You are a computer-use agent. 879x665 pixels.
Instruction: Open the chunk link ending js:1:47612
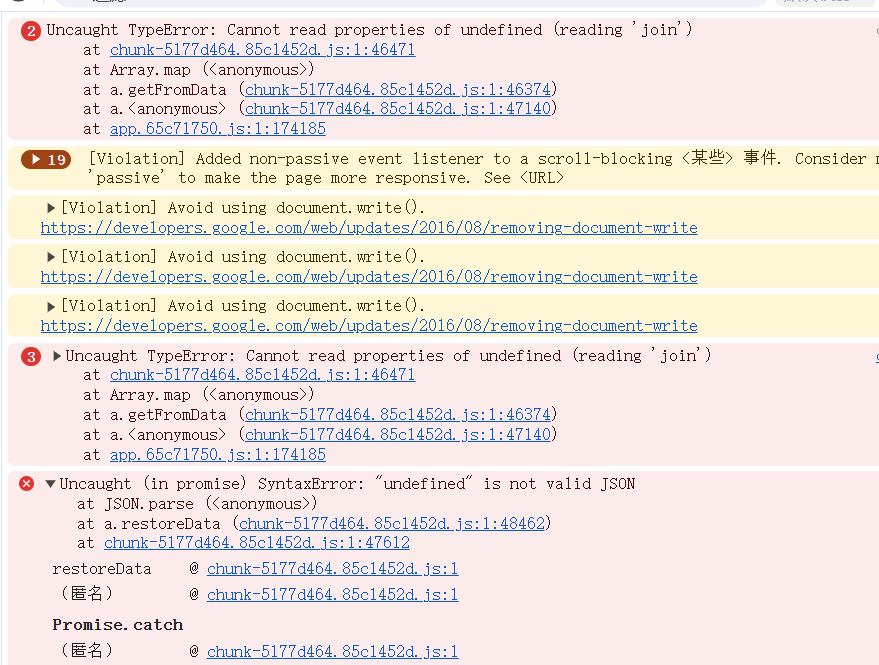click(x=256, y=543)
